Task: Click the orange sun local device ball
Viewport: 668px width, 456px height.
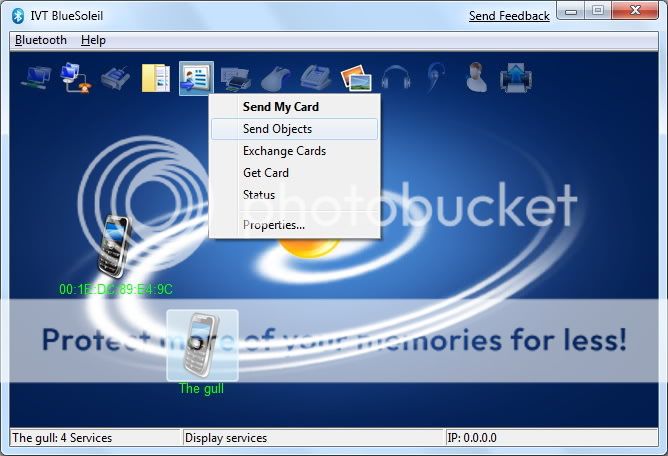Action: click(x=308, y=248)
